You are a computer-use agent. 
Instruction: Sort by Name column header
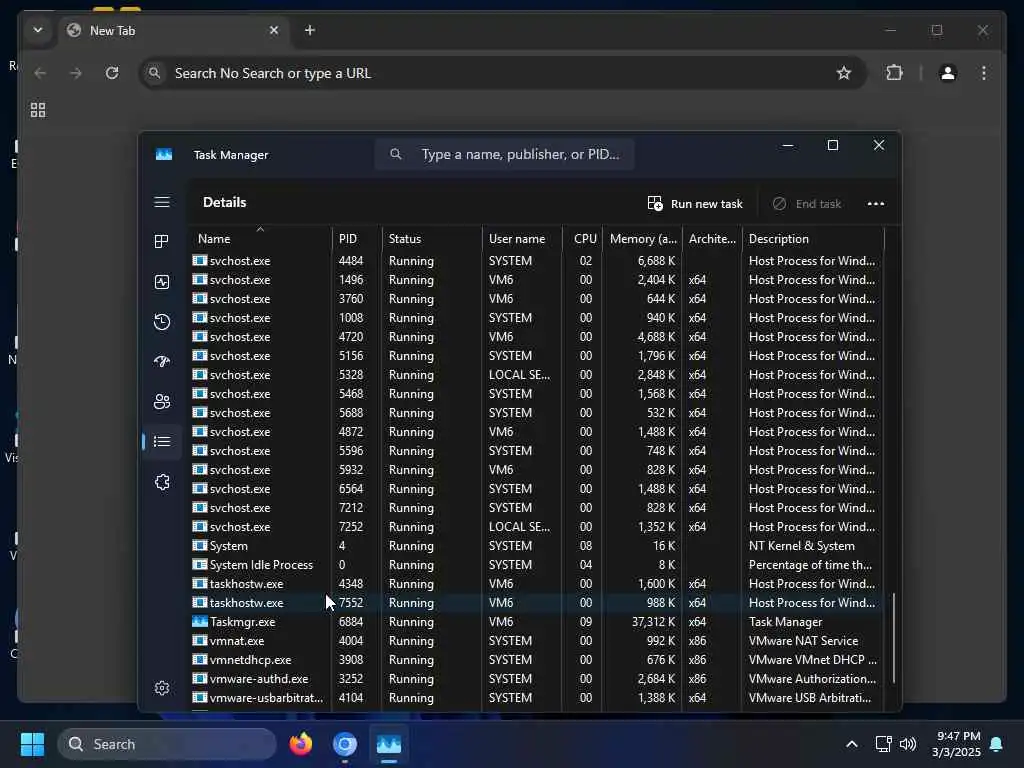coord(260,238)
